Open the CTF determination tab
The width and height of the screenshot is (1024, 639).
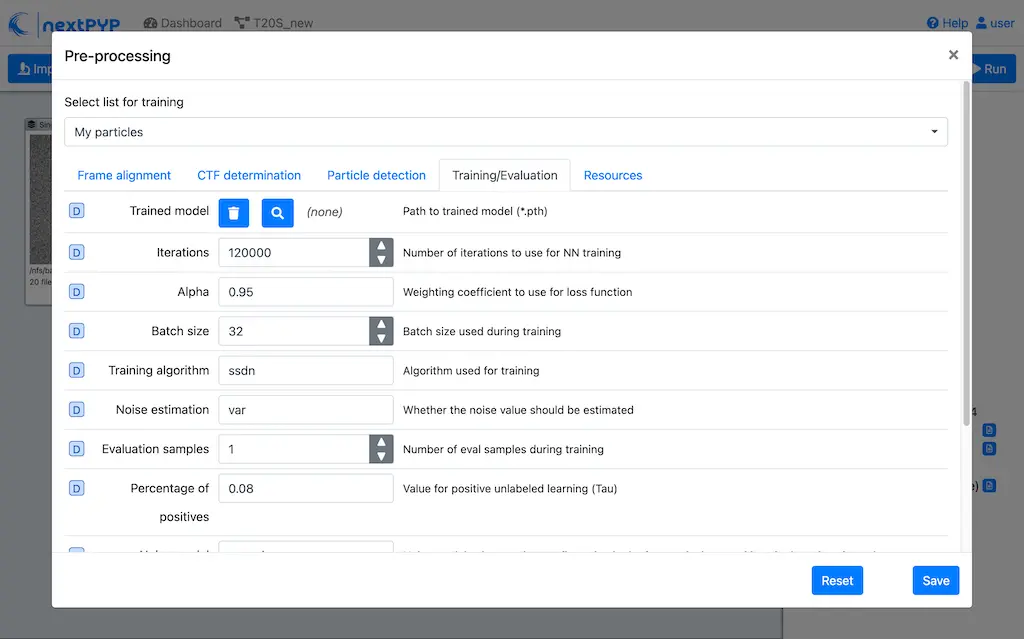tap(249, 175)
